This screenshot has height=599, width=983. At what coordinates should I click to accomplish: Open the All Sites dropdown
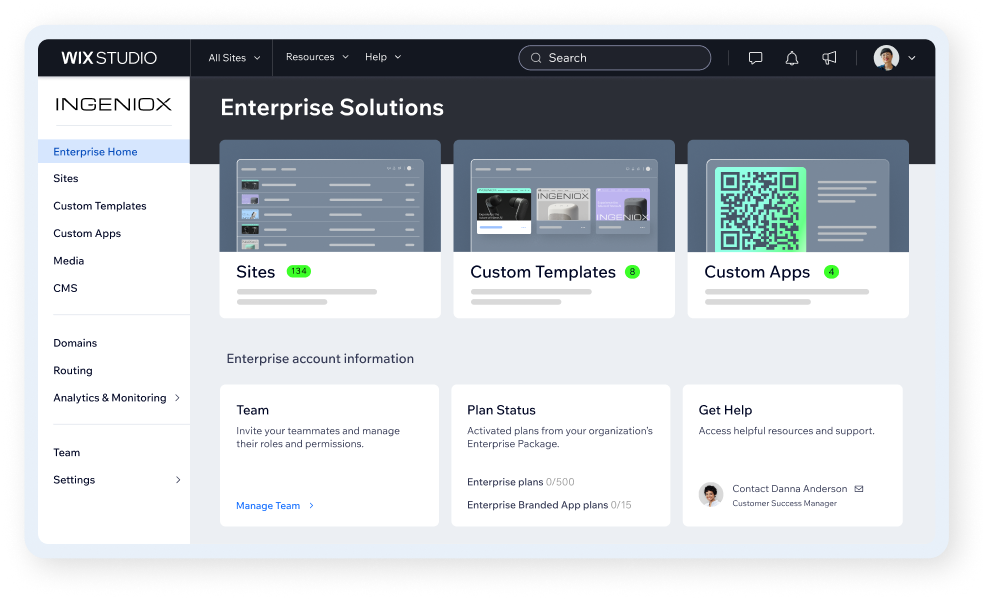234,58
